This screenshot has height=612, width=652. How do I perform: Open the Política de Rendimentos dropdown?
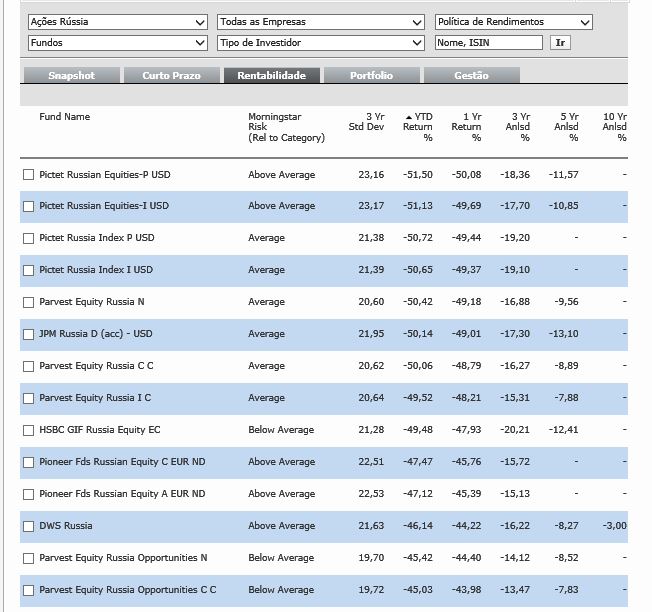click(x=514, y=22)
